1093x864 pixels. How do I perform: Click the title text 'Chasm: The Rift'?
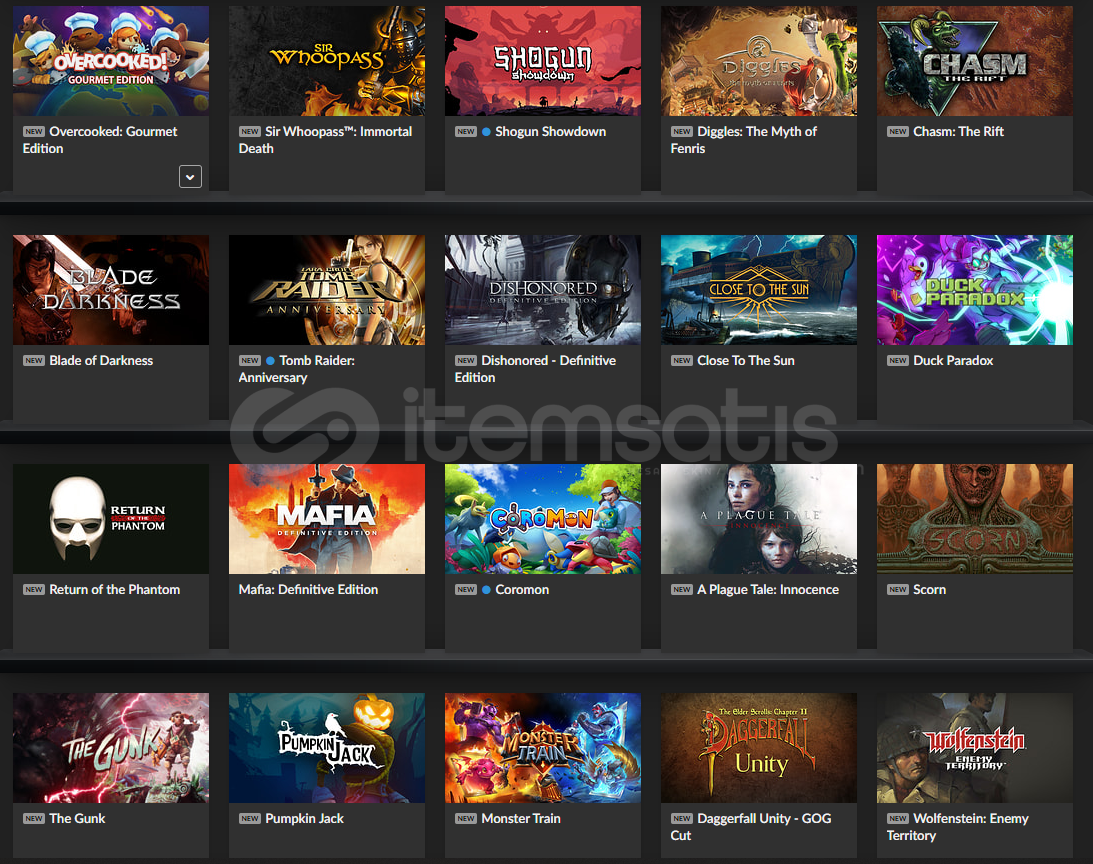[x=958, y=132]
